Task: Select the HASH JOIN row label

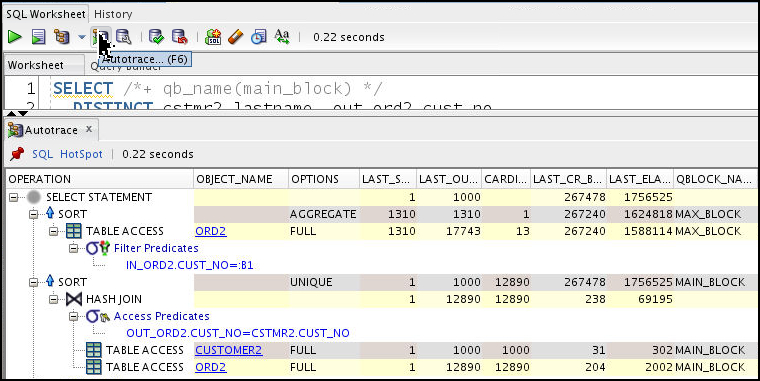Action: (x=114, y=299)
